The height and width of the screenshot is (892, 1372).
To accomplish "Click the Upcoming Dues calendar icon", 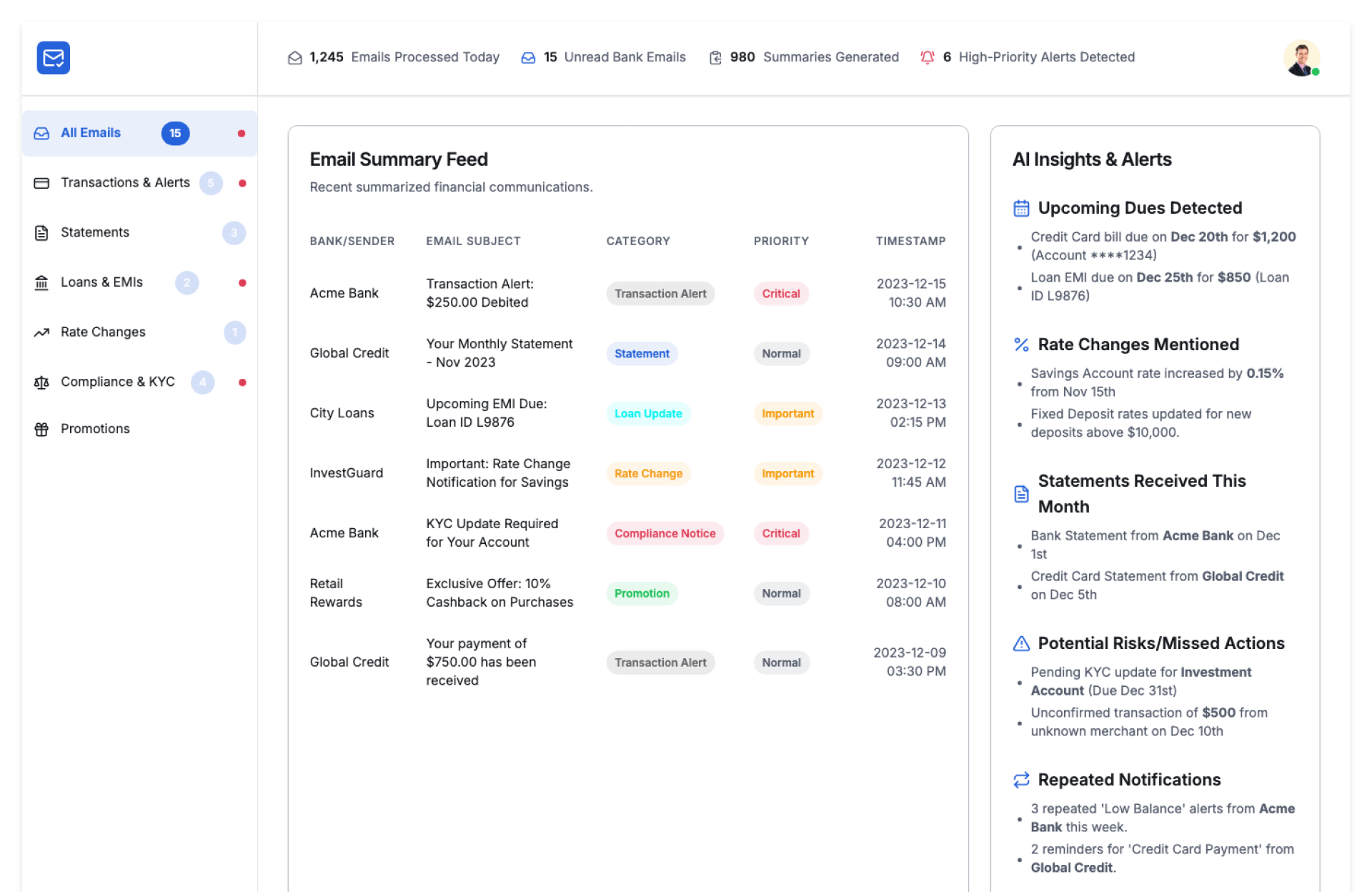I will coord(1021,208).
